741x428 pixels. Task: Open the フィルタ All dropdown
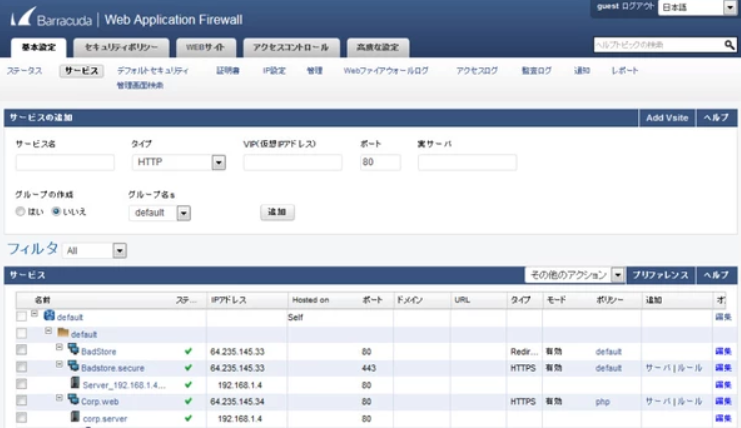pos(95,250)
